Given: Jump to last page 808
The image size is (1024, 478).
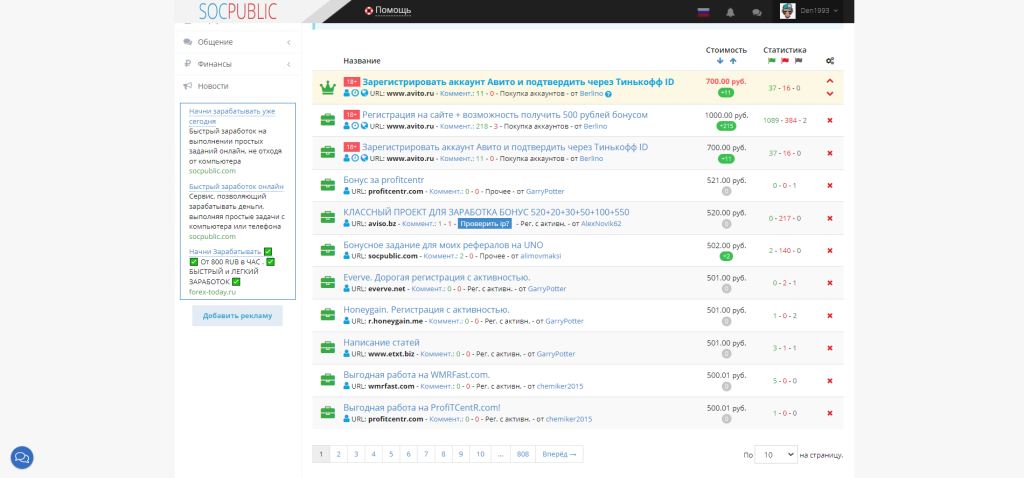Looking at the screenshot, I should point(523,454).
